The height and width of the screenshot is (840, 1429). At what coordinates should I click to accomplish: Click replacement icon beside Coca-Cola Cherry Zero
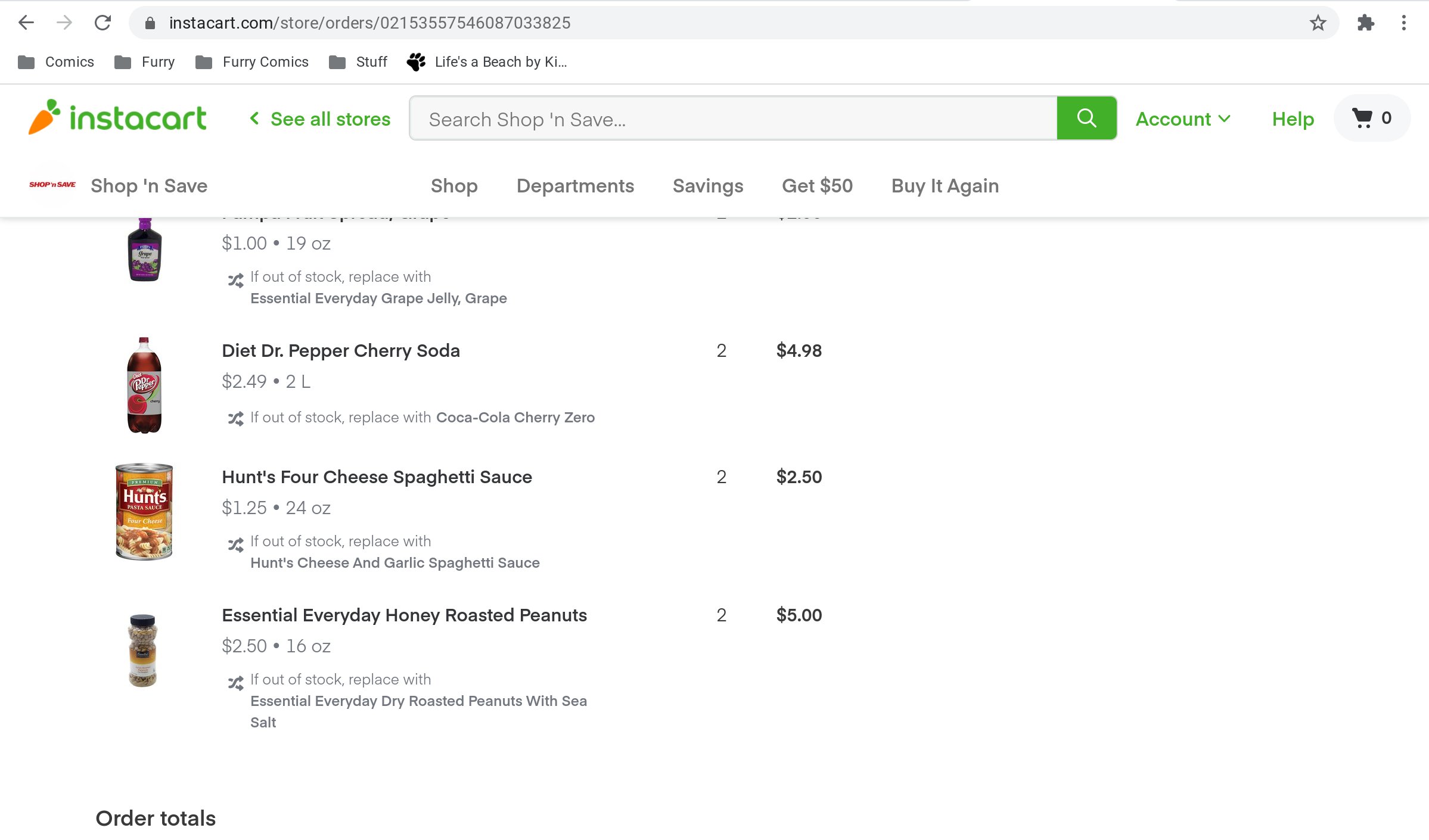(x=236, y=419)
